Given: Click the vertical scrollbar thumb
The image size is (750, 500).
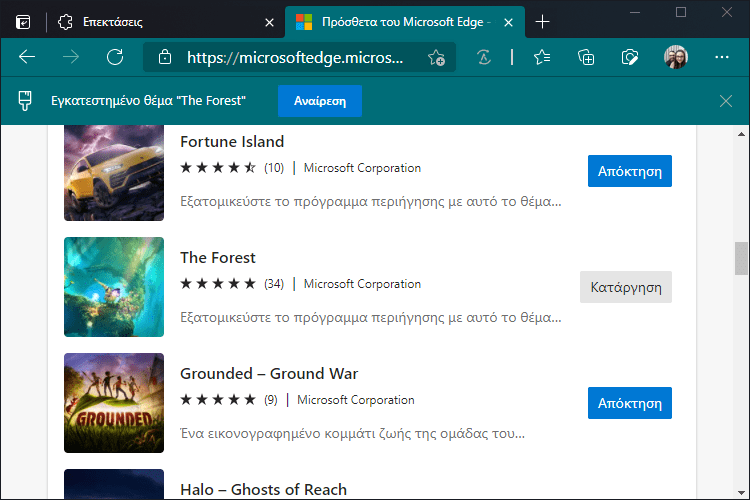Looking at the screenshot, I should [x=741, y=258].
